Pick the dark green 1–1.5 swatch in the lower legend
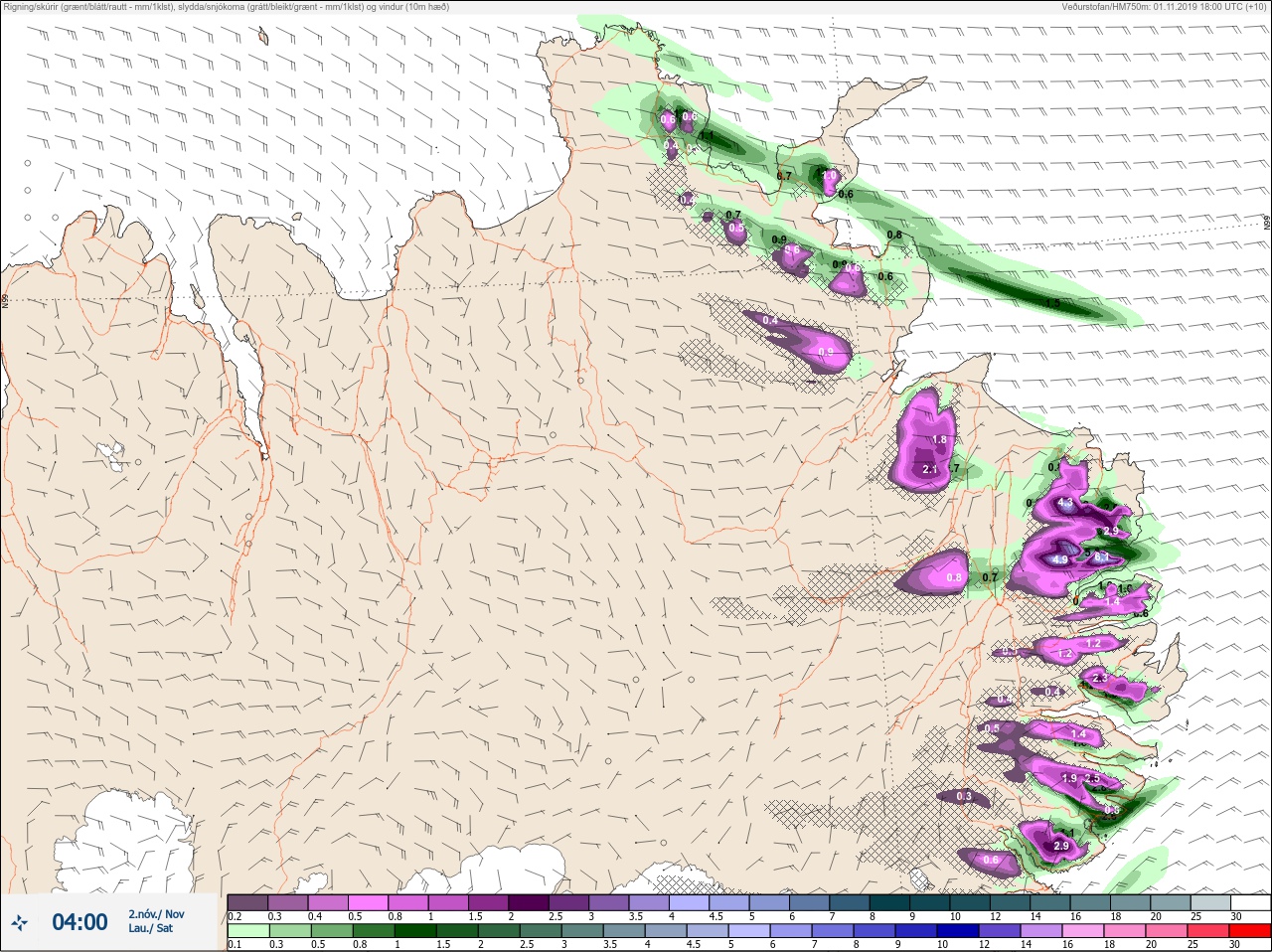 click(414, 931)
